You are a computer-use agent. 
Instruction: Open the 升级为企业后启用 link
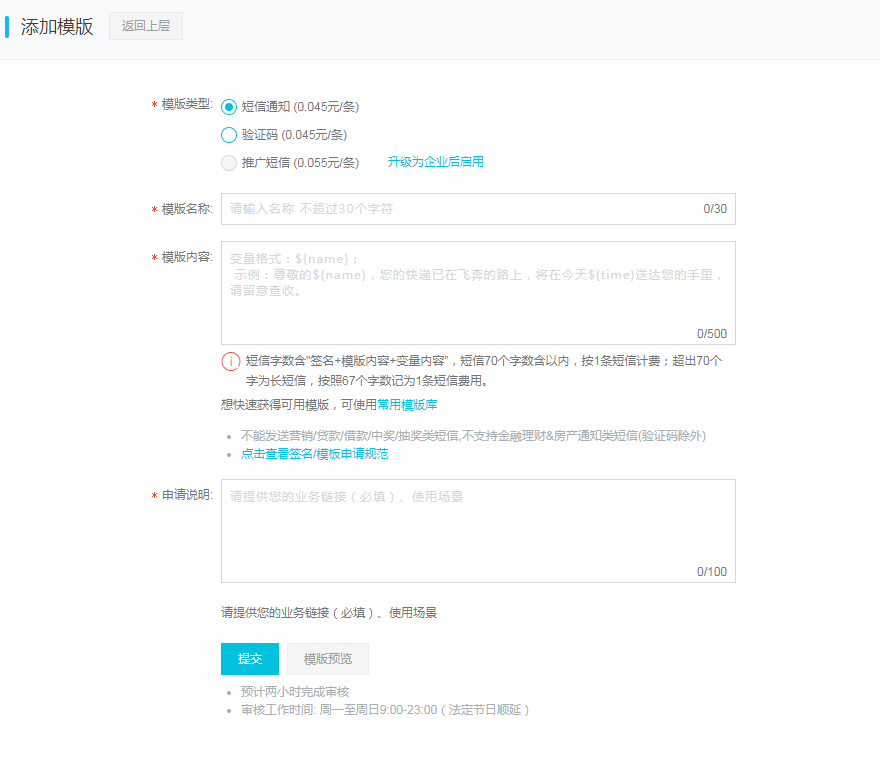pyautogui.click(x=436, y=162)
